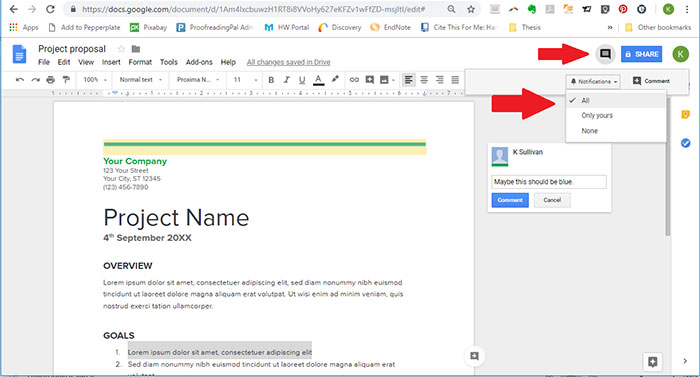The height and width of the screenshot is (377, 700).
Task: Click the comment text input field
Action: click(x=549, y=182)
